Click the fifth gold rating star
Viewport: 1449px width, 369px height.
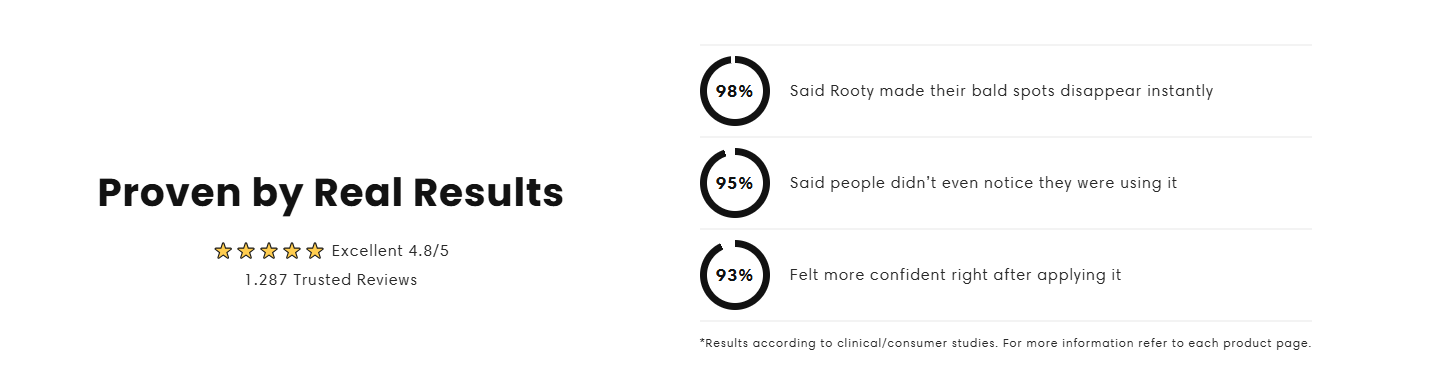pos(315,251)
